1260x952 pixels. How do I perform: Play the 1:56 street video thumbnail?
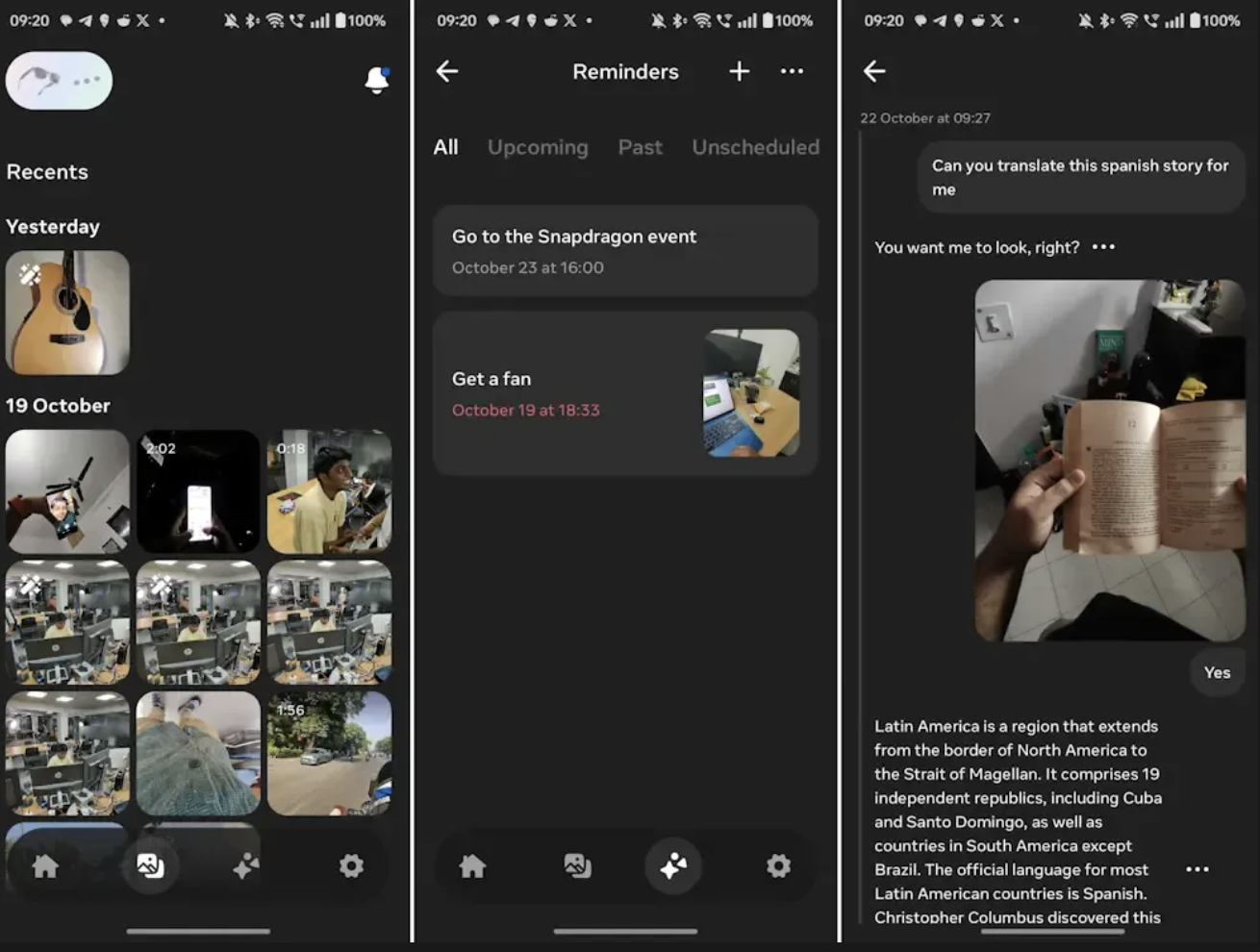coord(329,753)
